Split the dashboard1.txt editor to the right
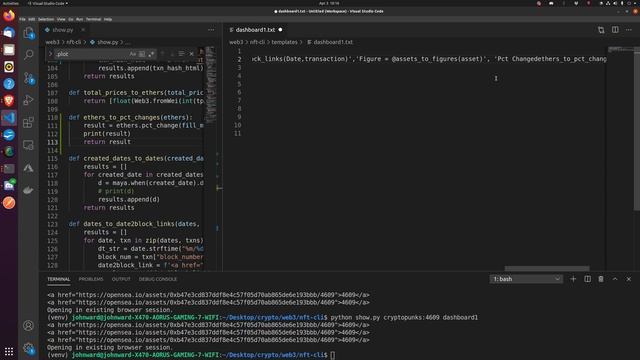 pyautogui.click(x=615, y=30)
